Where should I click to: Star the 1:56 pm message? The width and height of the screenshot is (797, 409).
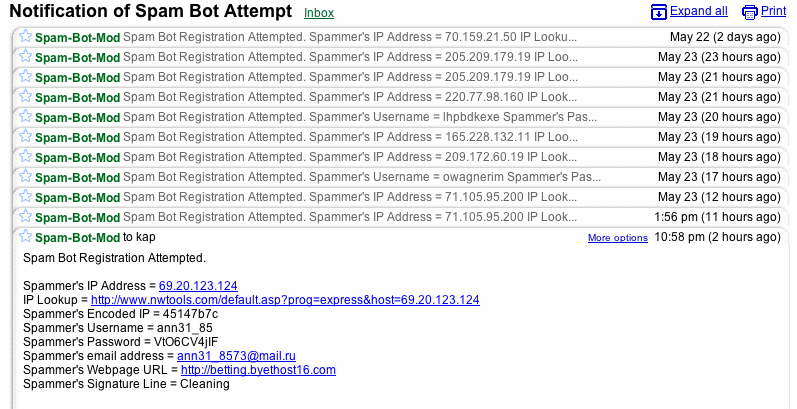[26, 216]
